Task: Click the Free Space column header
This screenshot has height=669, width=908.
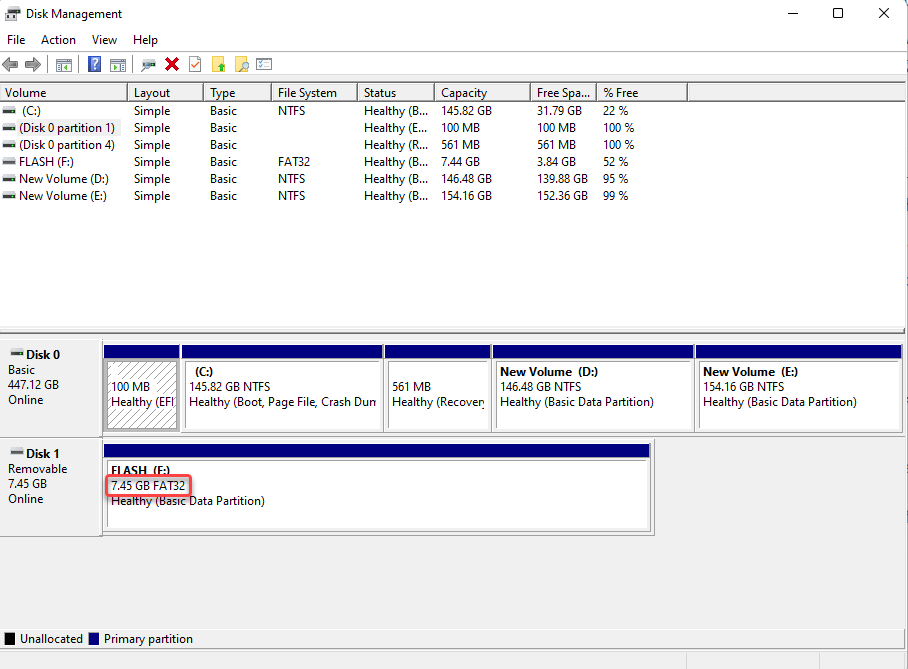Action: 562,91
